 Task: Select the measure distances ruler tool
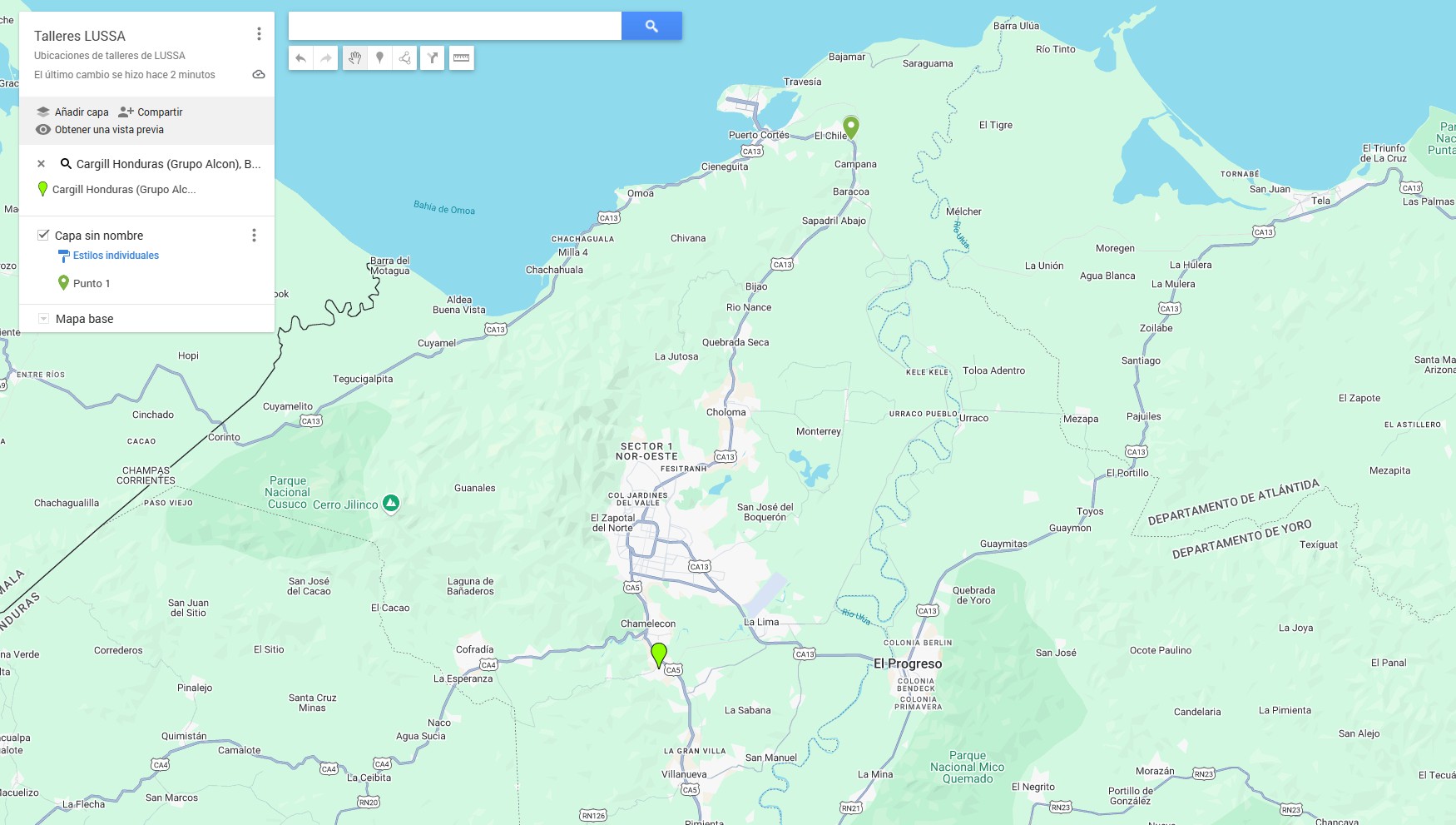(462, 58)
